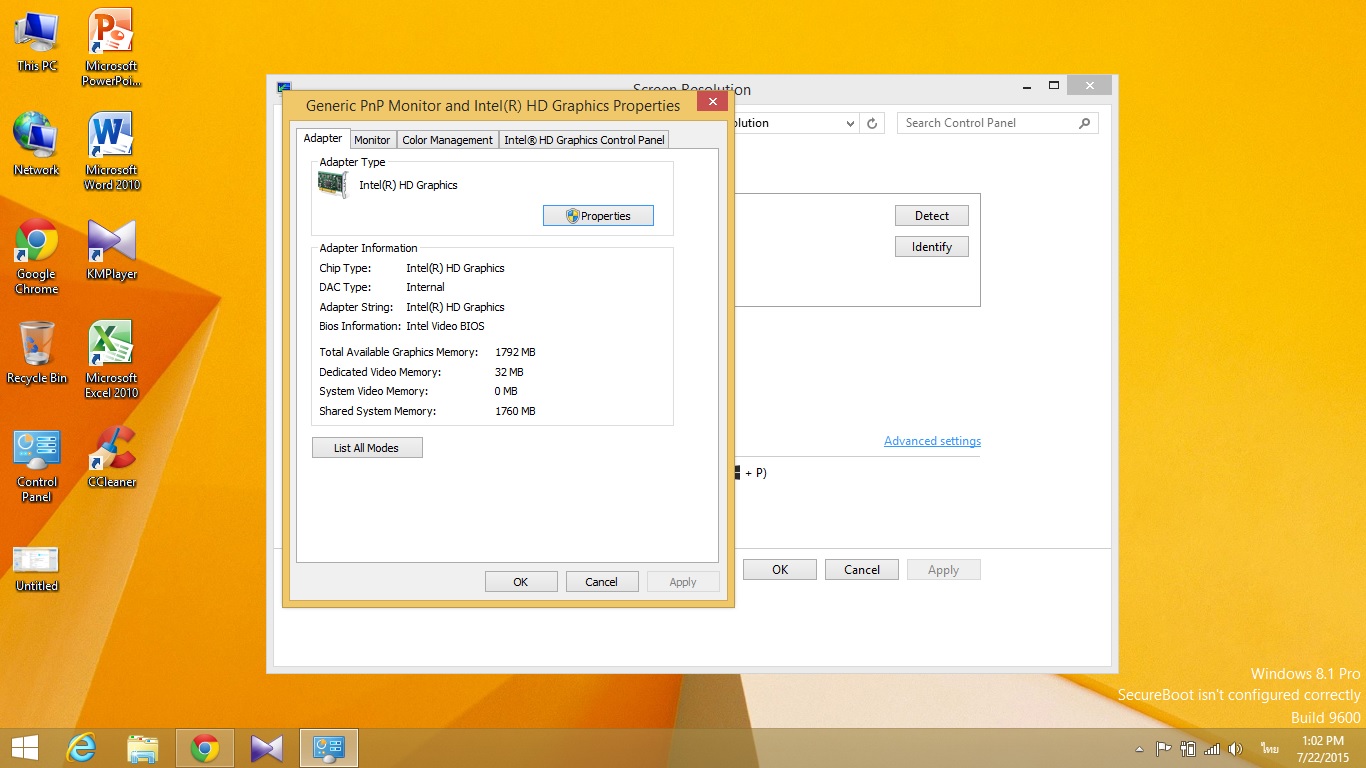Click the List All Modes button
This screenshot has width=1366, height=768.
tap(367, 448)
